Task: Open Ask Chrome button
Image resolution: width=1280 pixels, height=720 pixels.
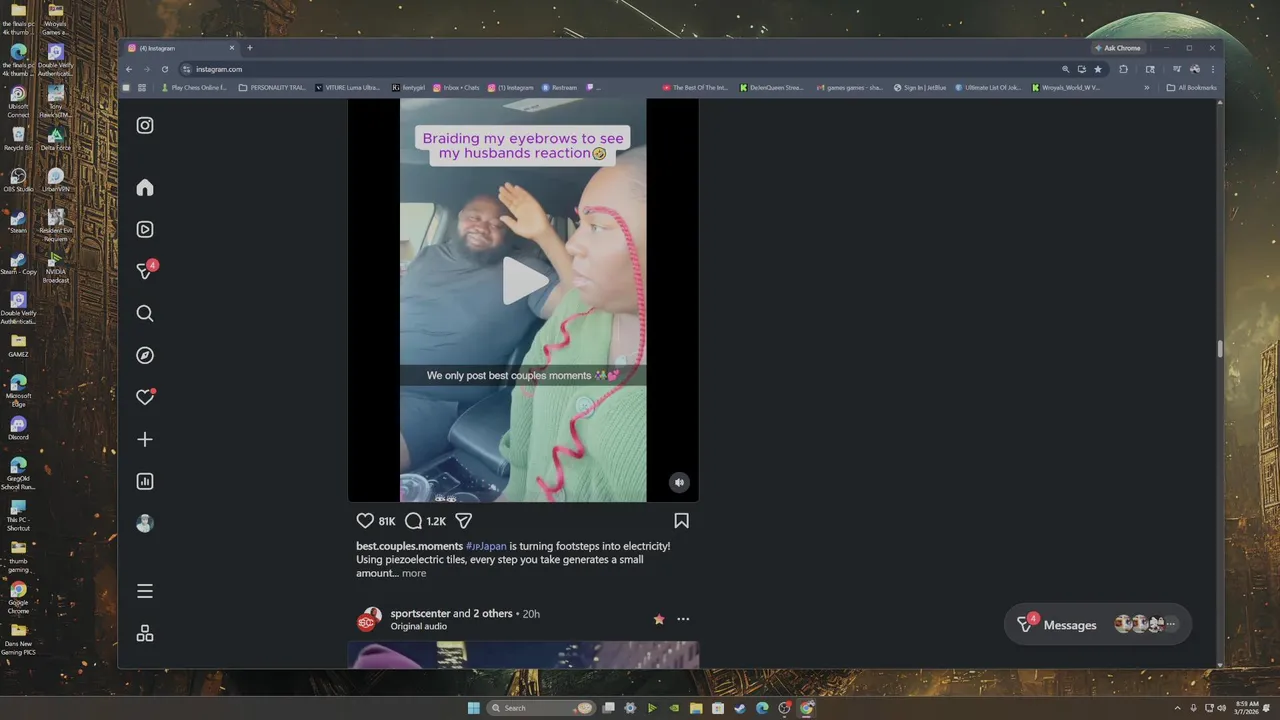Action: (1118, 48)
